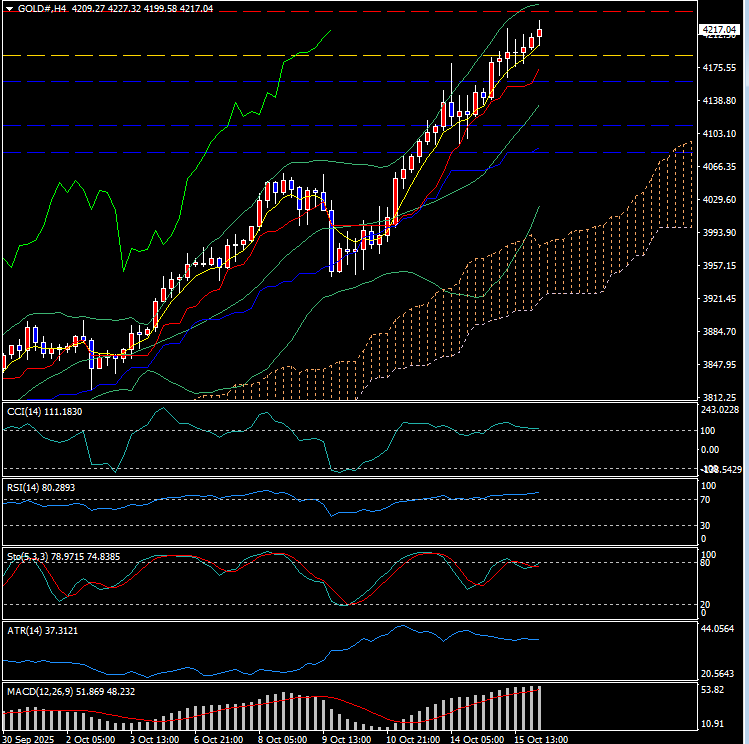Select the large blue candle on 9 Oct

(331, 245)
